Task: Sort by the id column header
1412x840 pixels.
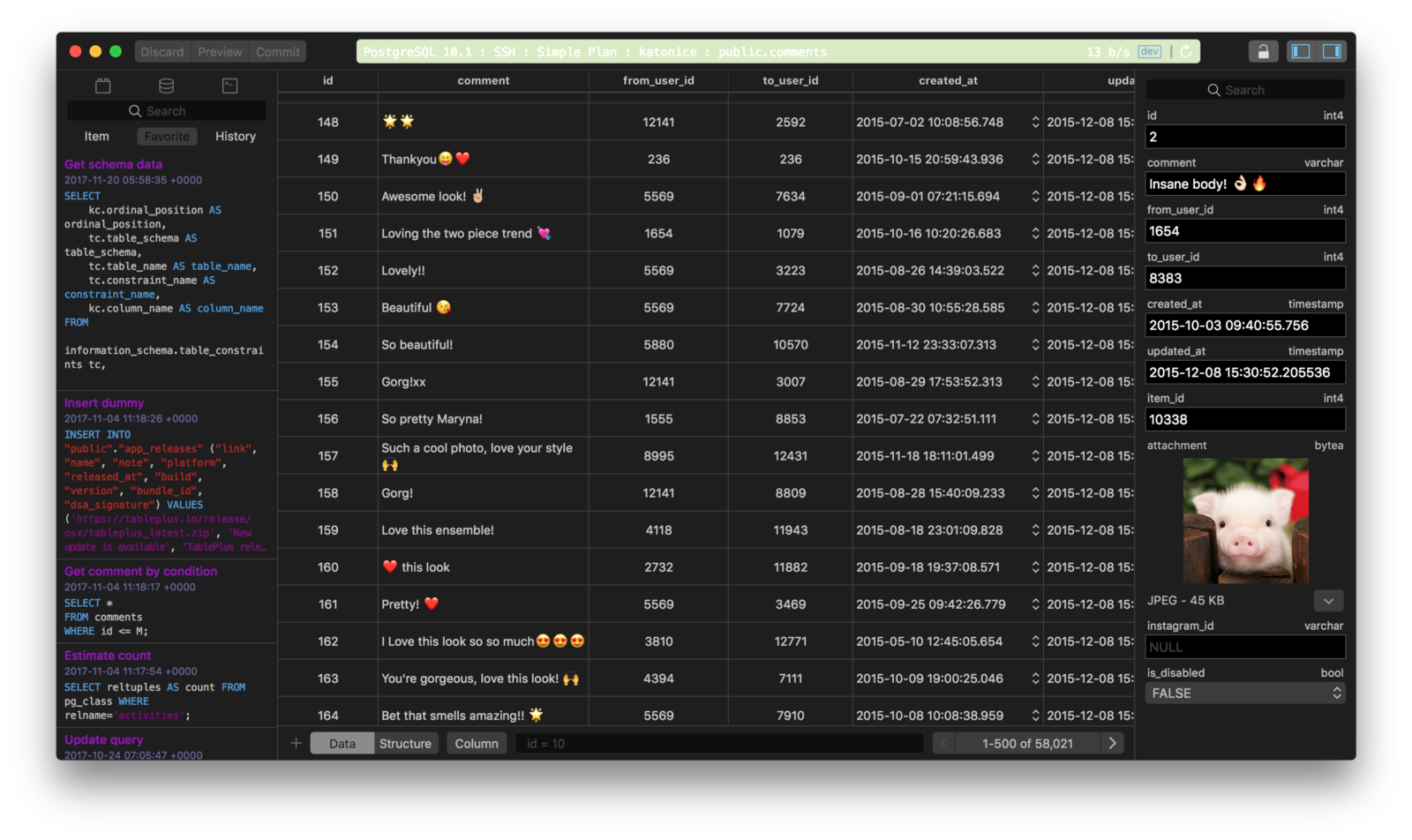Action: tap(327, 80)
